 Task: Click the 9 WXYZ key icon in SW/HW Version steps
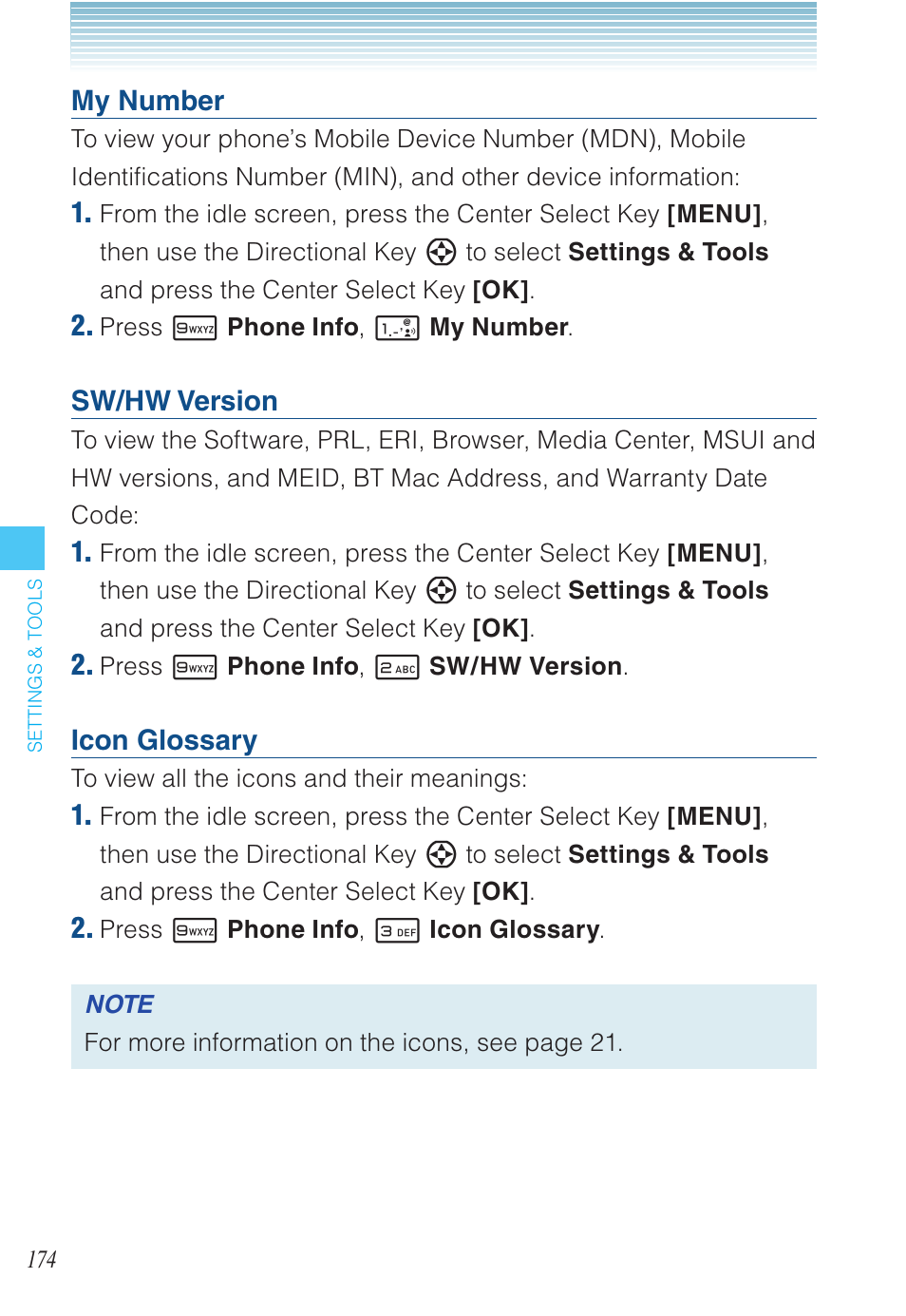click(195, 667)
